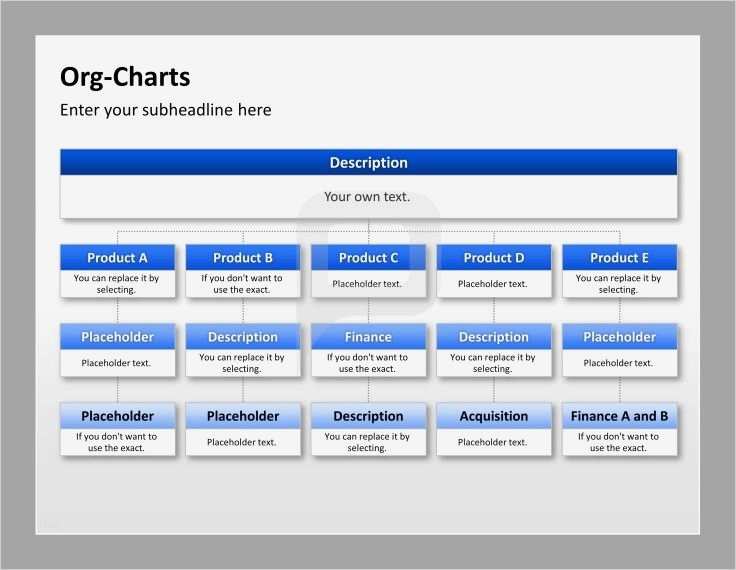
Task: Select the Finance box in the middle row
Action: 368,337
